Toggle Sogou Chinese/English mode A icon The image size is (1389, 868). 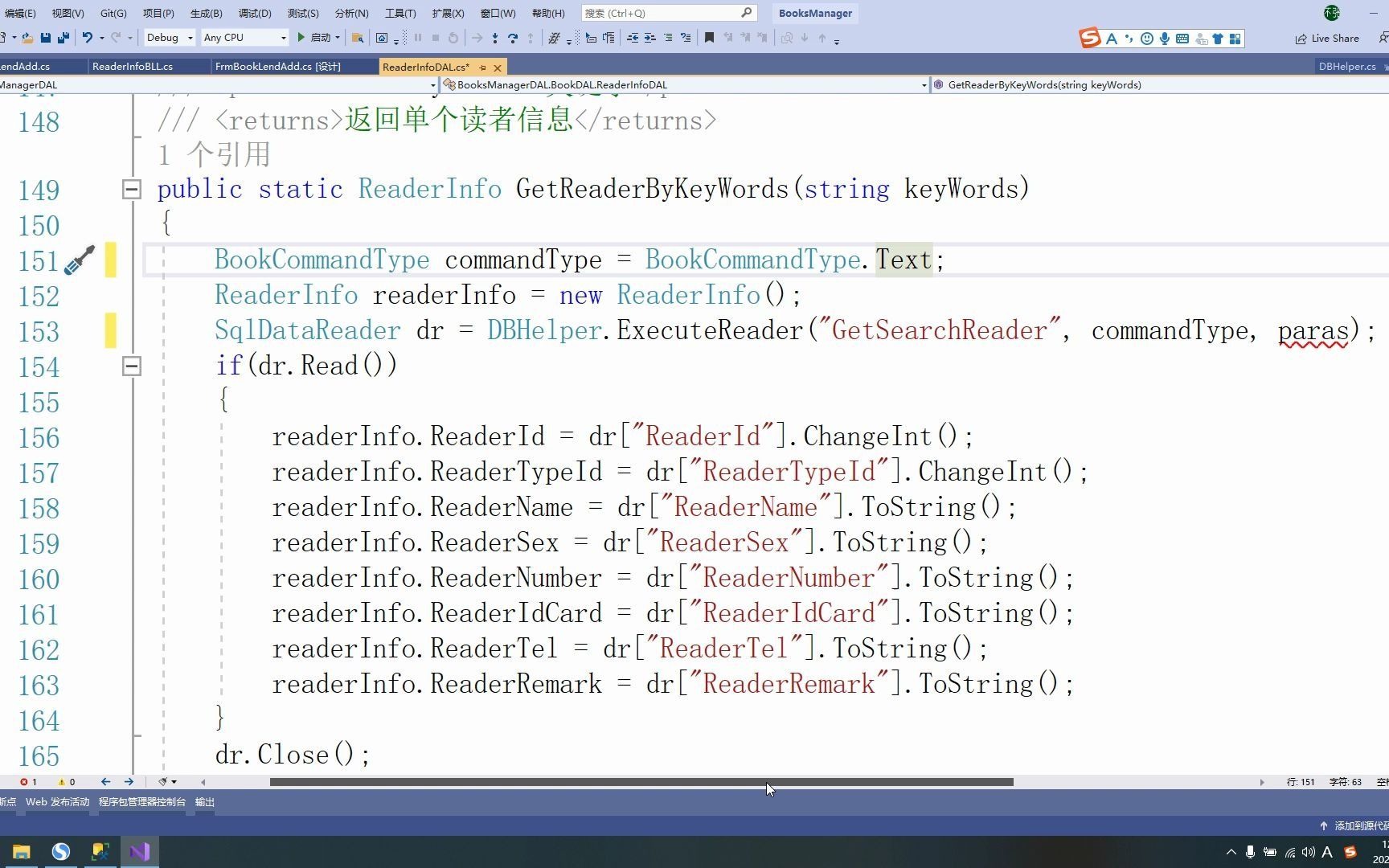click(x=1112, y=39)
